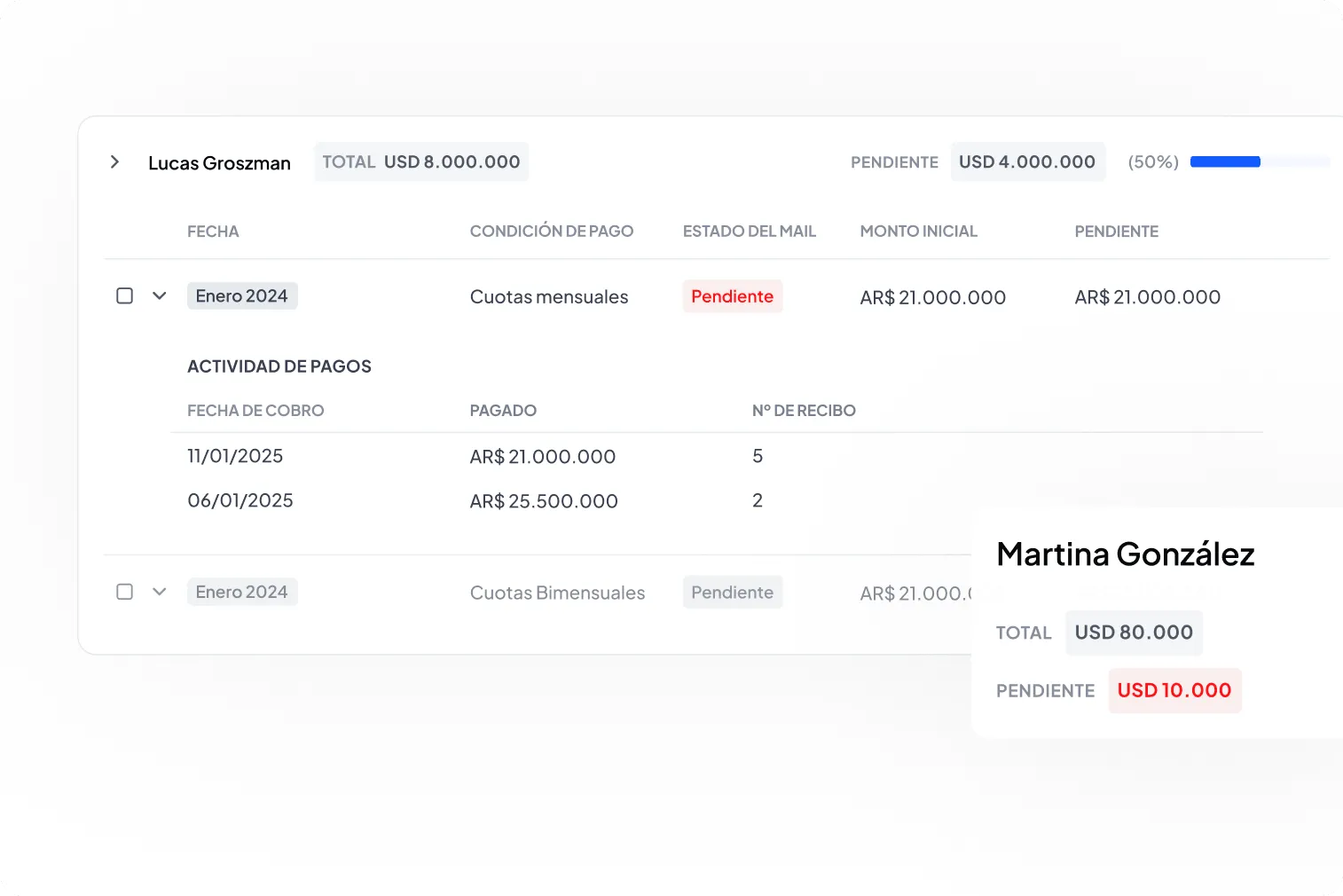
Task: Click the Lucas Groszman name
Action: (219, 163)
